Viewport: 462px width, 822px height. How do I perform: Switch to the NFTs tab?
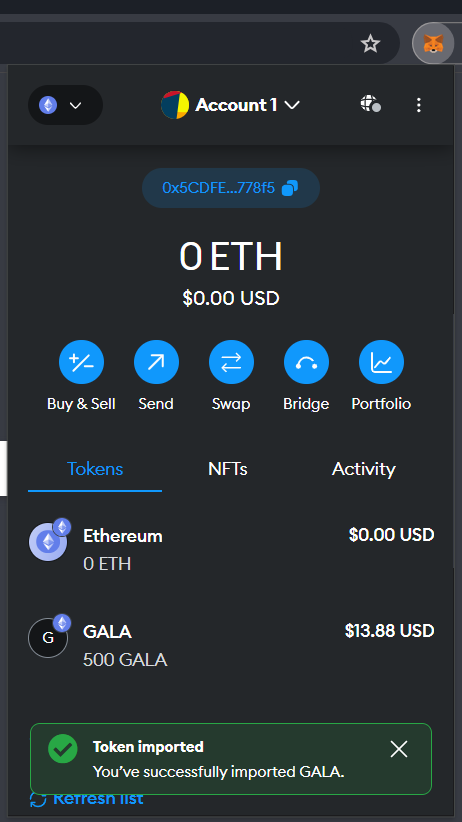pyautogui.click(x=228, y=469)
